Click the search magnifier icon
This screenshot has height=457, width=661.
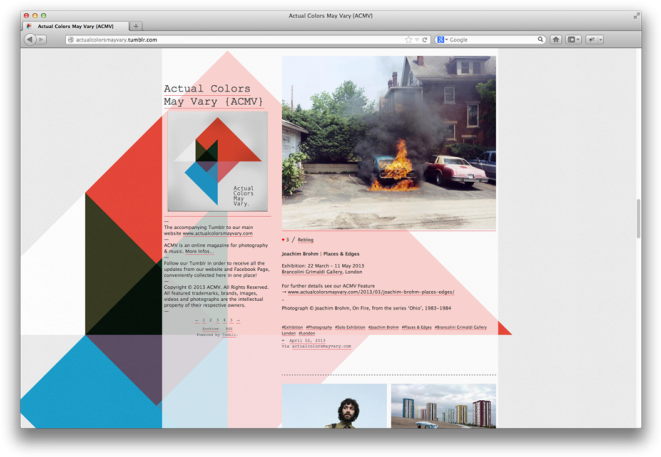[541, 39]
